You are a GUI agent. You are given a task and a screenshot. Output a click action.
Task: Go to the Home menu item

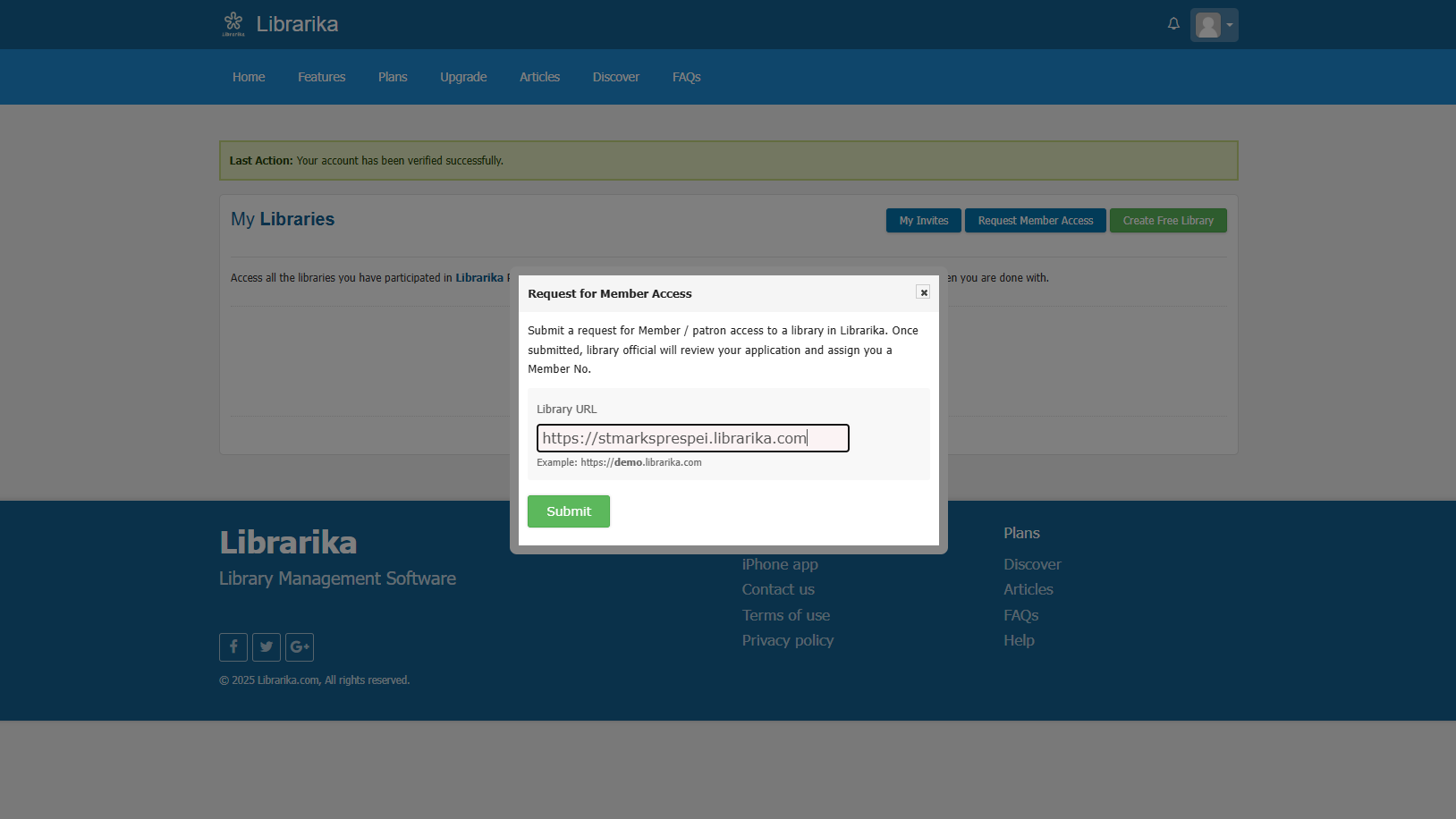249,77
